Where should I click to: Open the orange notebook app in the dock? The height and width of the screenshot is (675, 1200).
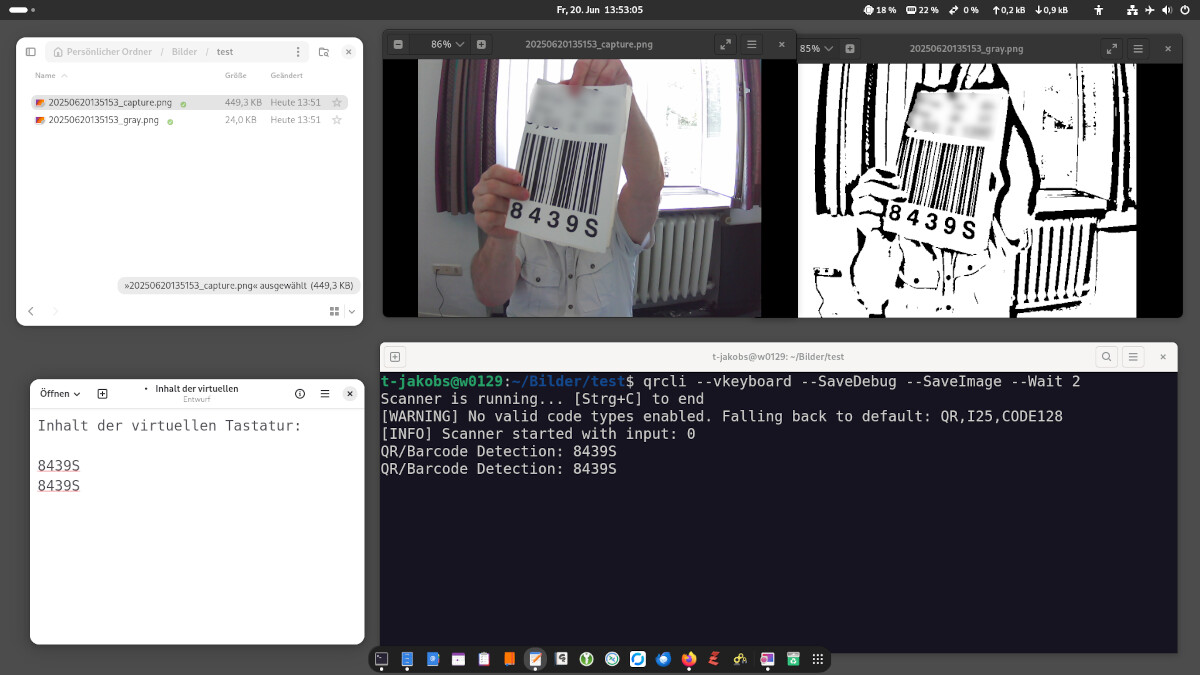(510, 659)
